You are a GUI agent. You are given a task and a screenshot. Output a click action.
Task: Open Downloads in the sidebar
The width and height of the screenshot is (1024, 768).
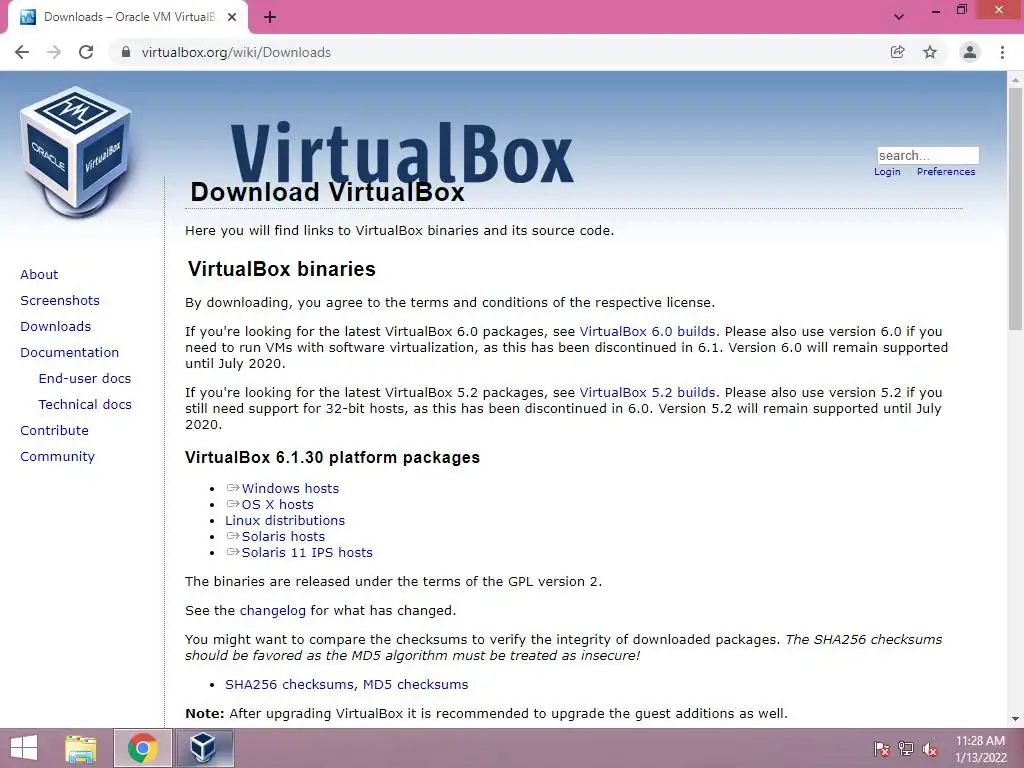pos(56,327)
